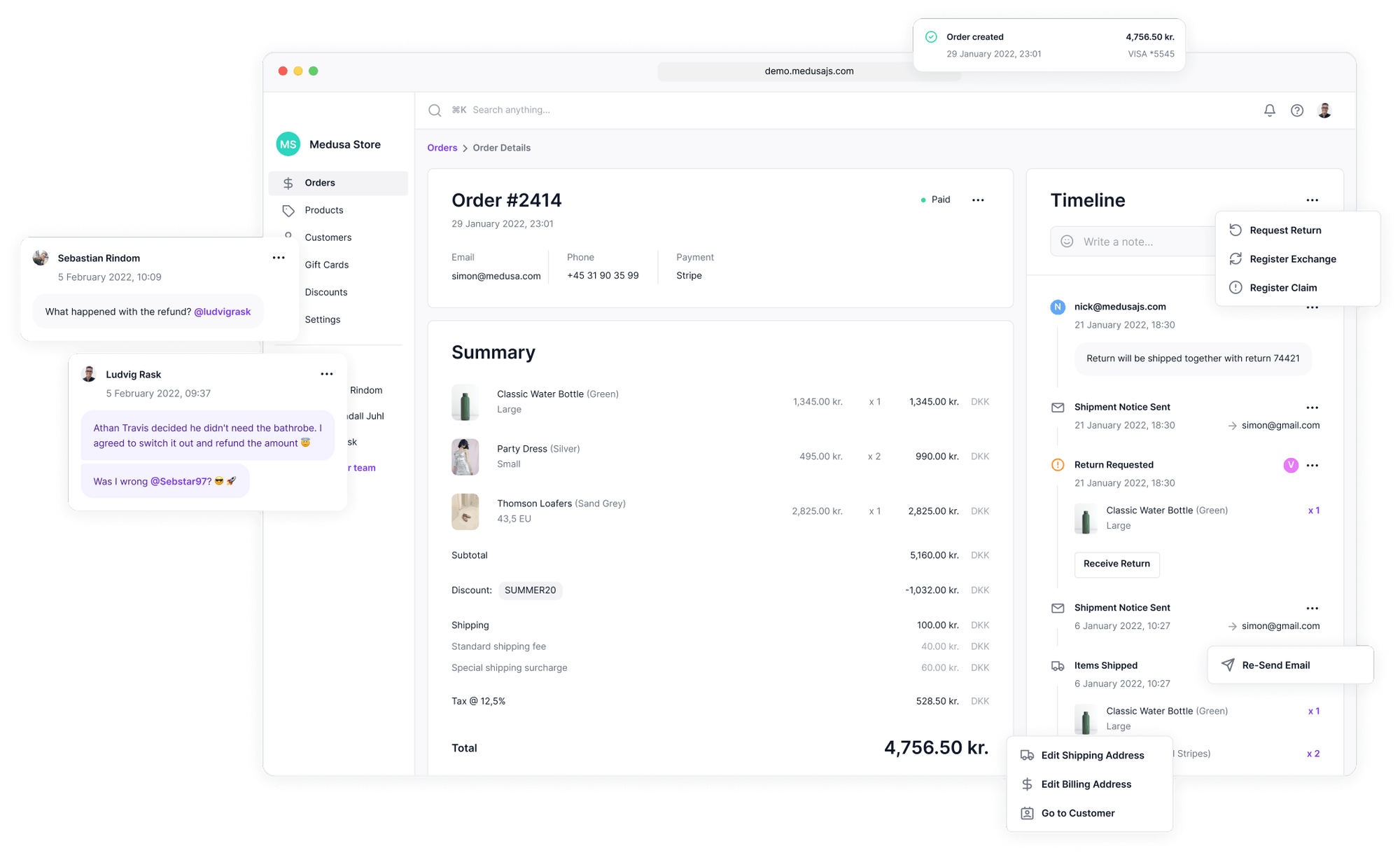
Task: Expand Ludvig Rask message options
Action: [x=326, y=374]
